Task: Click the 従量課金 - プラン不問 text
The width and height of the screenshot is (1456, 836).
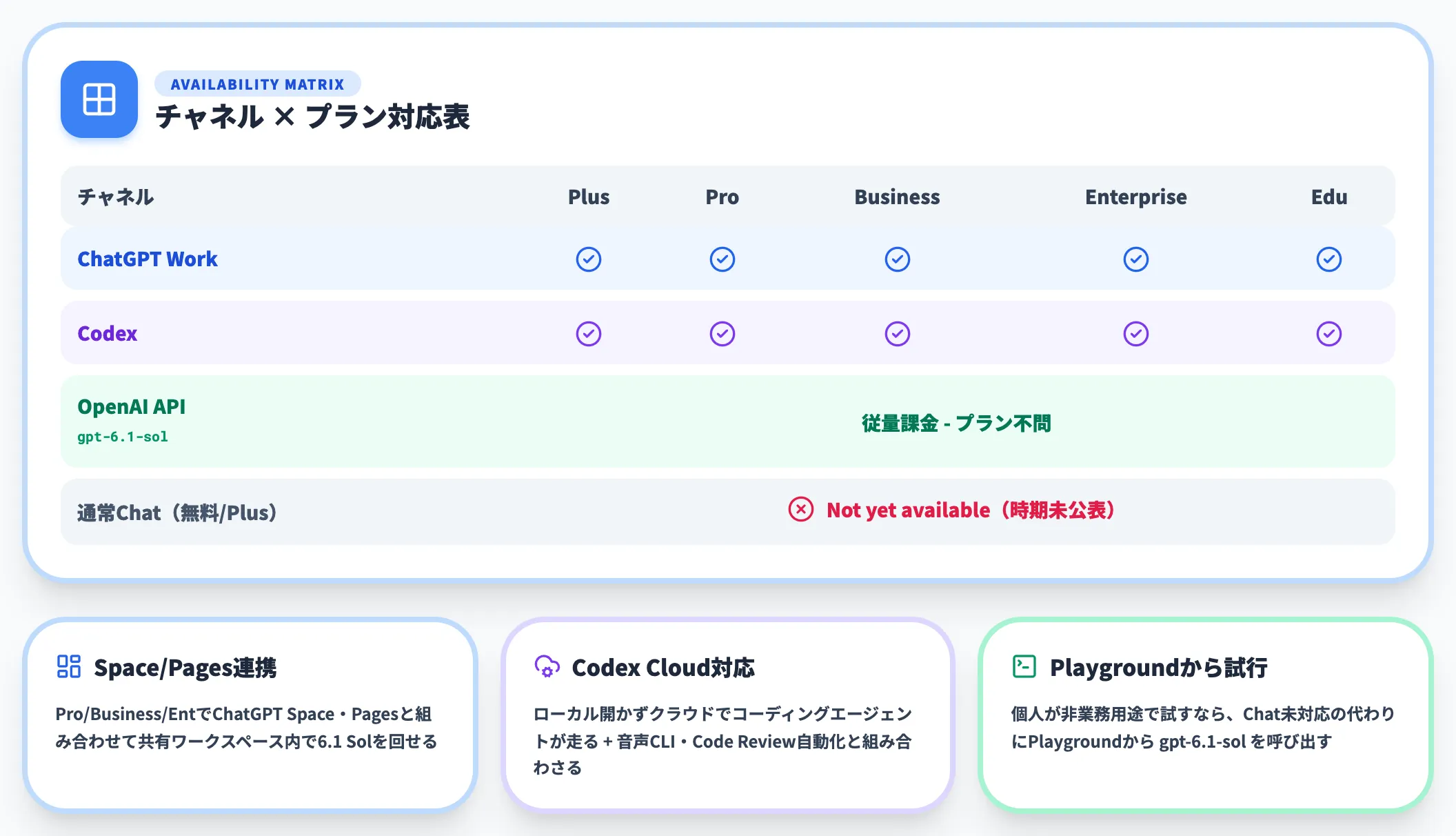Action: 956,423
